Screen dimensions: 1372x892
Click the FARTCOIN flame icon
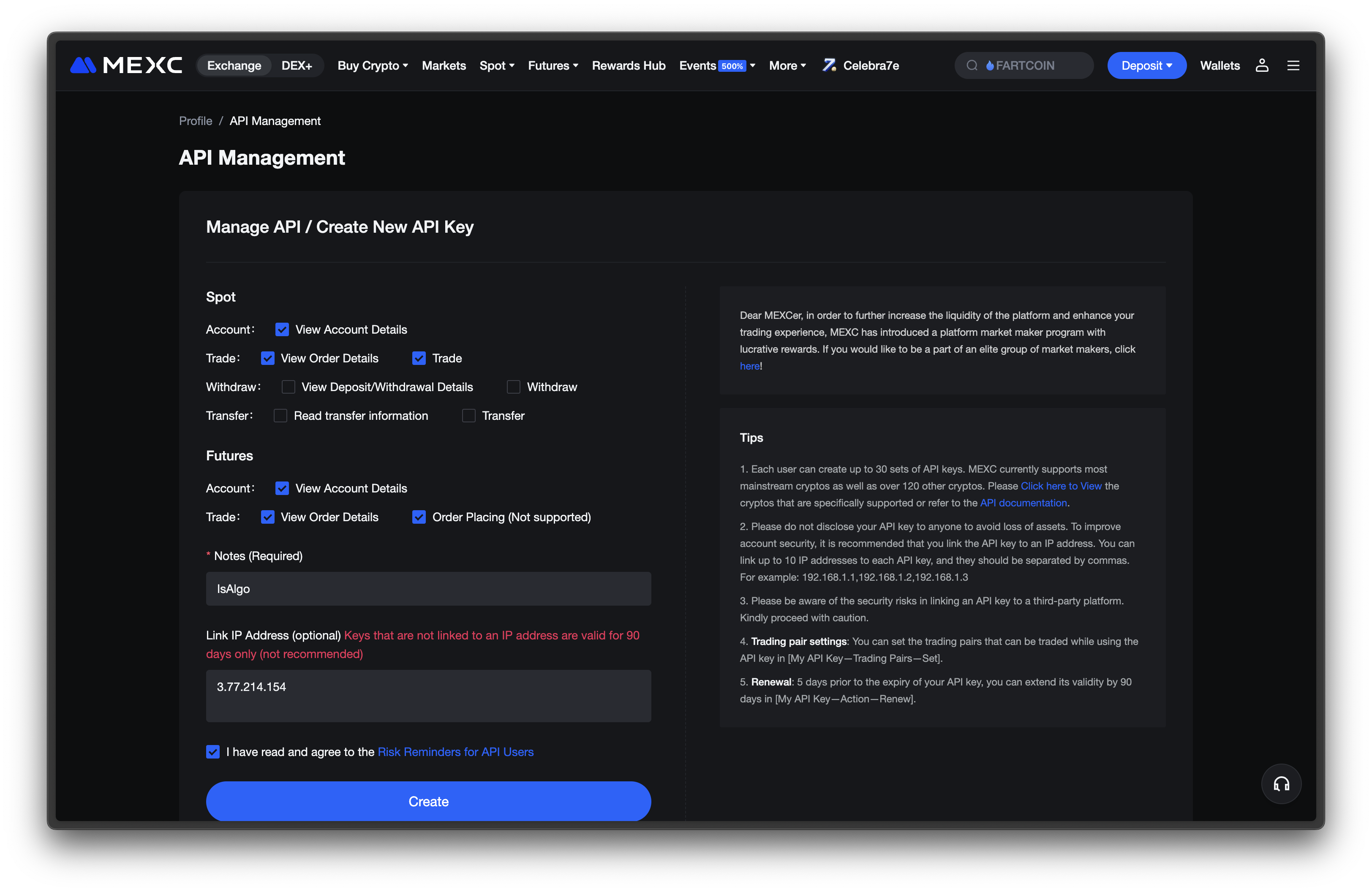click(x=990, y=66)
